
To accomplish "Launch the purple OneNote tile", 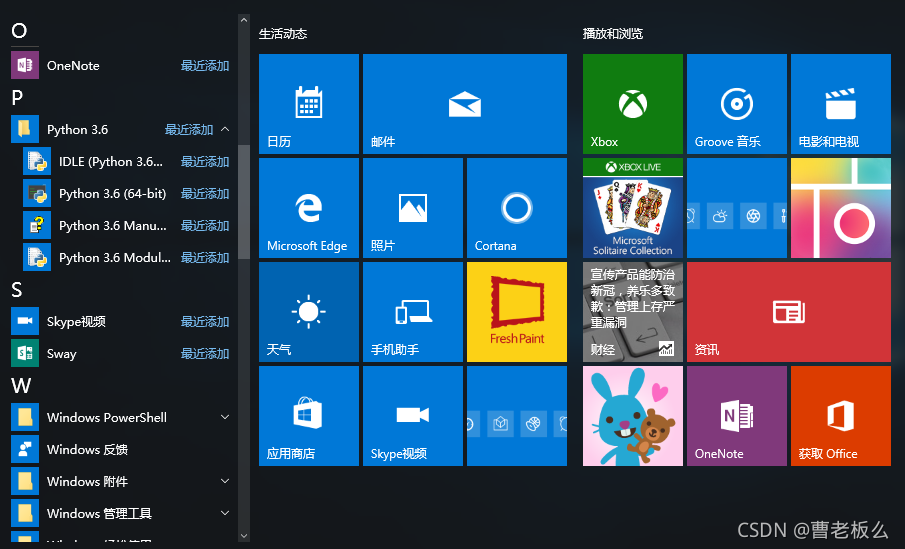I will (736, 416).
